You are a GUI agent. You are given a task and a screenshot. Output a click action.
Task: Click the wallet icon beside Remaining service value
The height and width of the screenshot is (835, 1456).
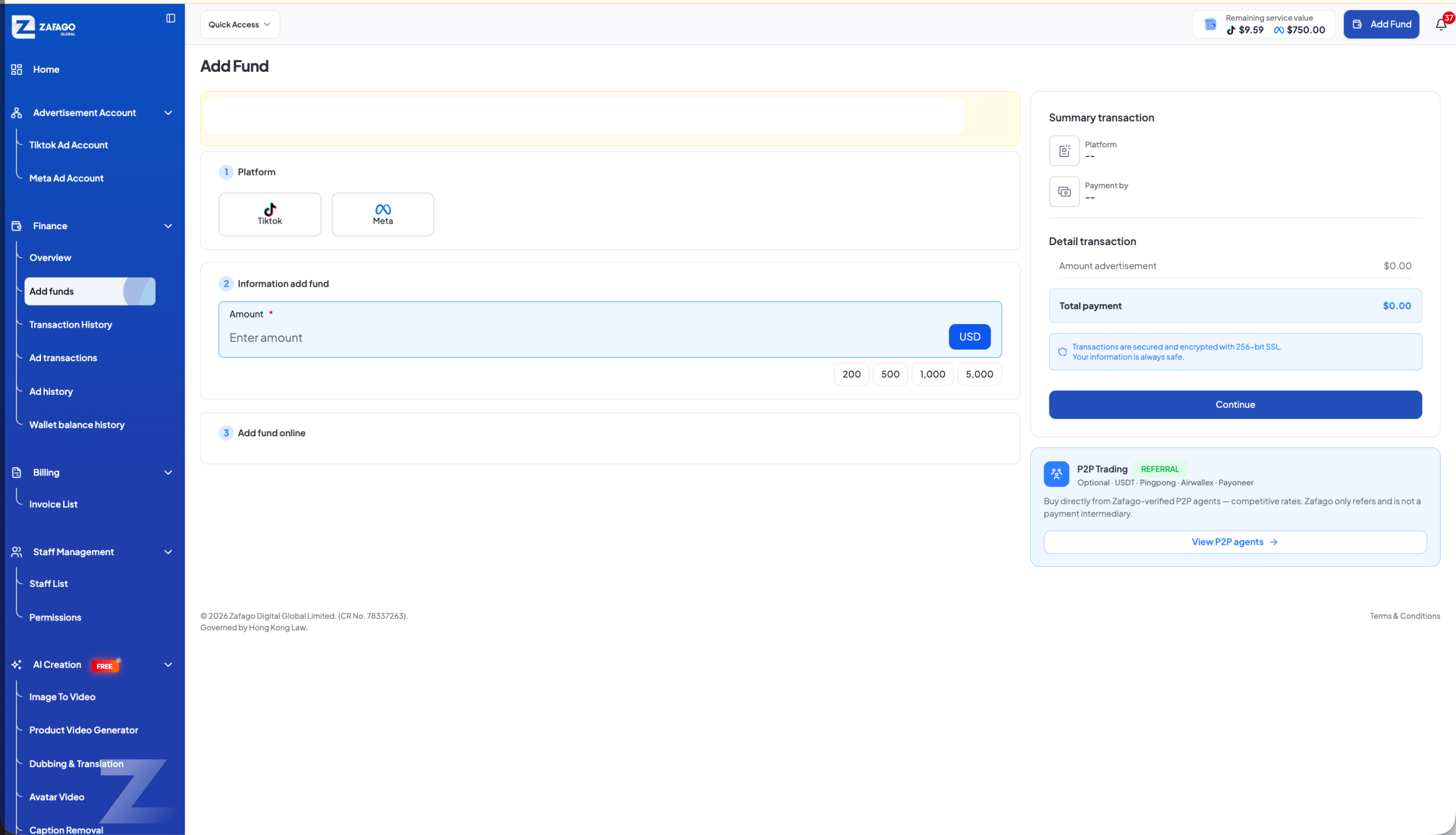pos(1210,24)
